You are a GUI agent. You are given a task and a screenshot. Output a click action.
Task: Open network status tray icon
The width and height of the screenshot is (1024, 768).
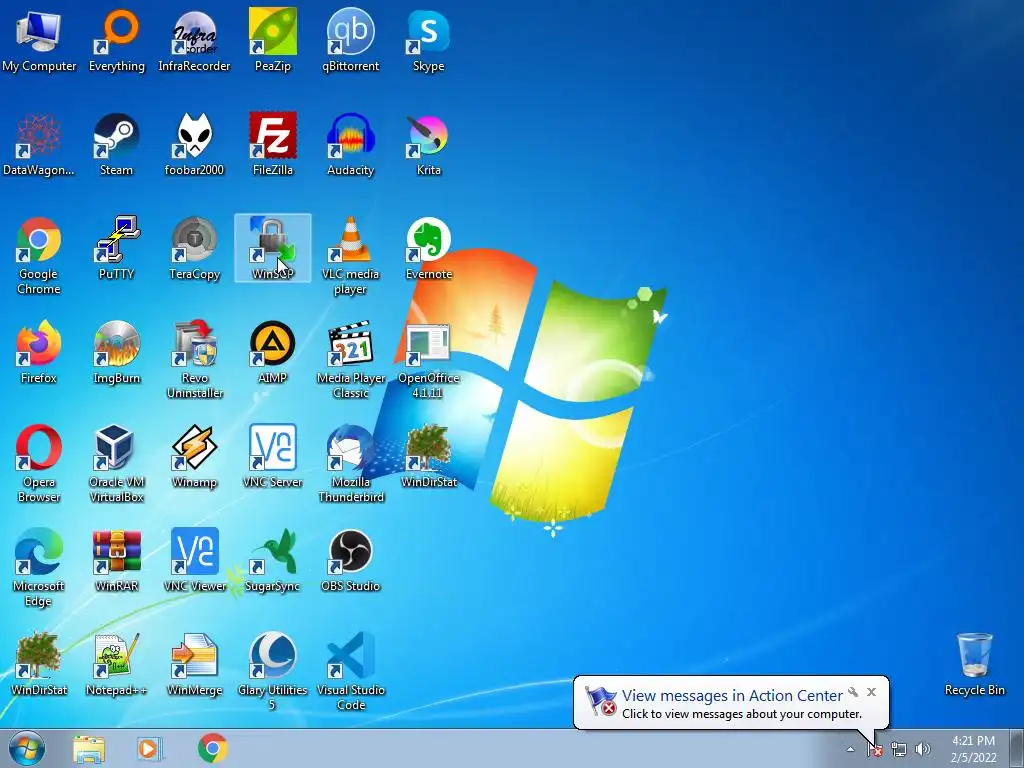pos(899,749)
